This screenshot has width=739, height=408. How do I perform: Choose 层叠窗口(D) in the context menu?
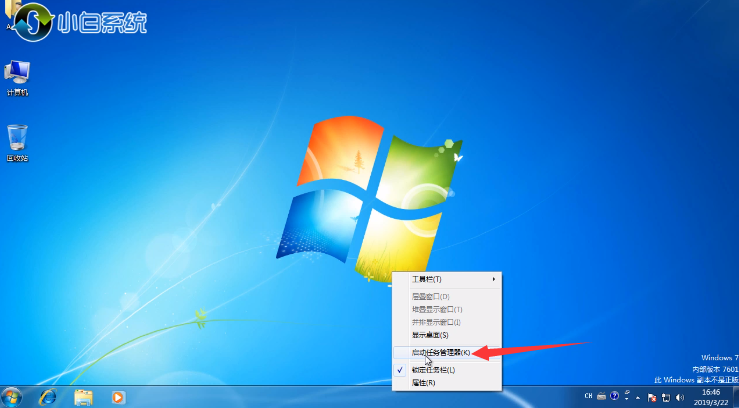click(x=447, y=296)
